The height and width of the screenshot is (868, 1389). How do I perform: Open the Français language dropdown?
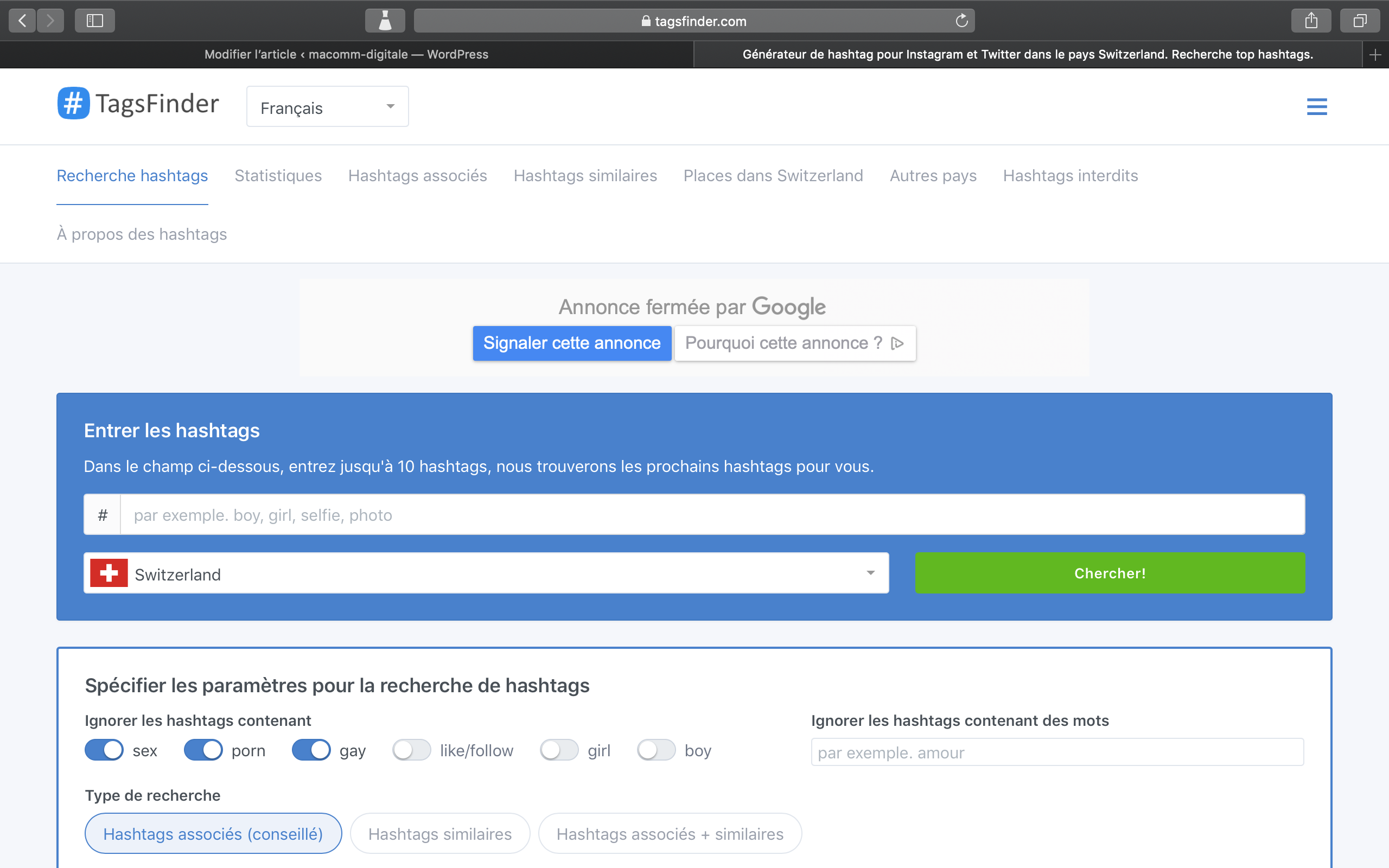pyautogui.click(x=327, y=107)
